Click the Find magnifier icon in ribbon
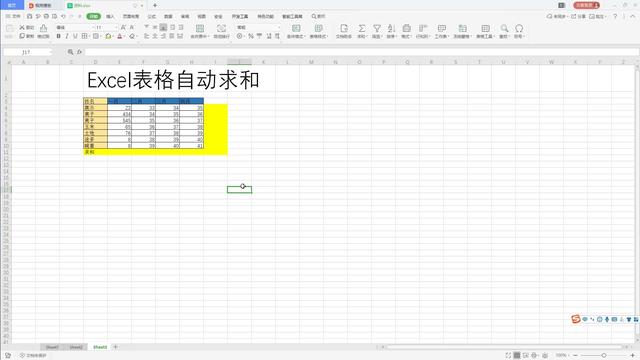Image resolution: width=640 pixels, height=360 pixels. tap(504, 28)
